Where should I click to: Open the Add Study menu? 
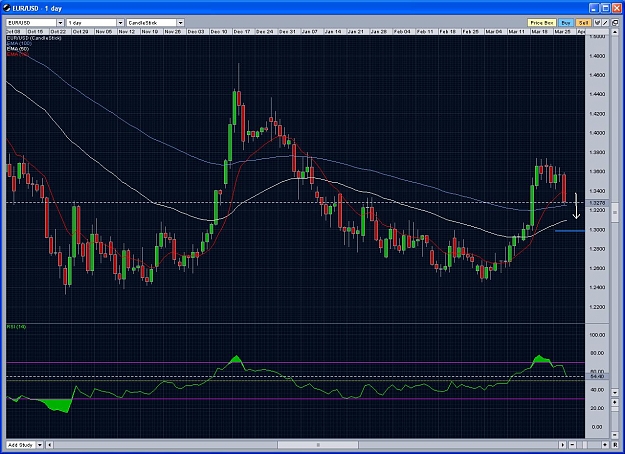click(x=21, y=445)
